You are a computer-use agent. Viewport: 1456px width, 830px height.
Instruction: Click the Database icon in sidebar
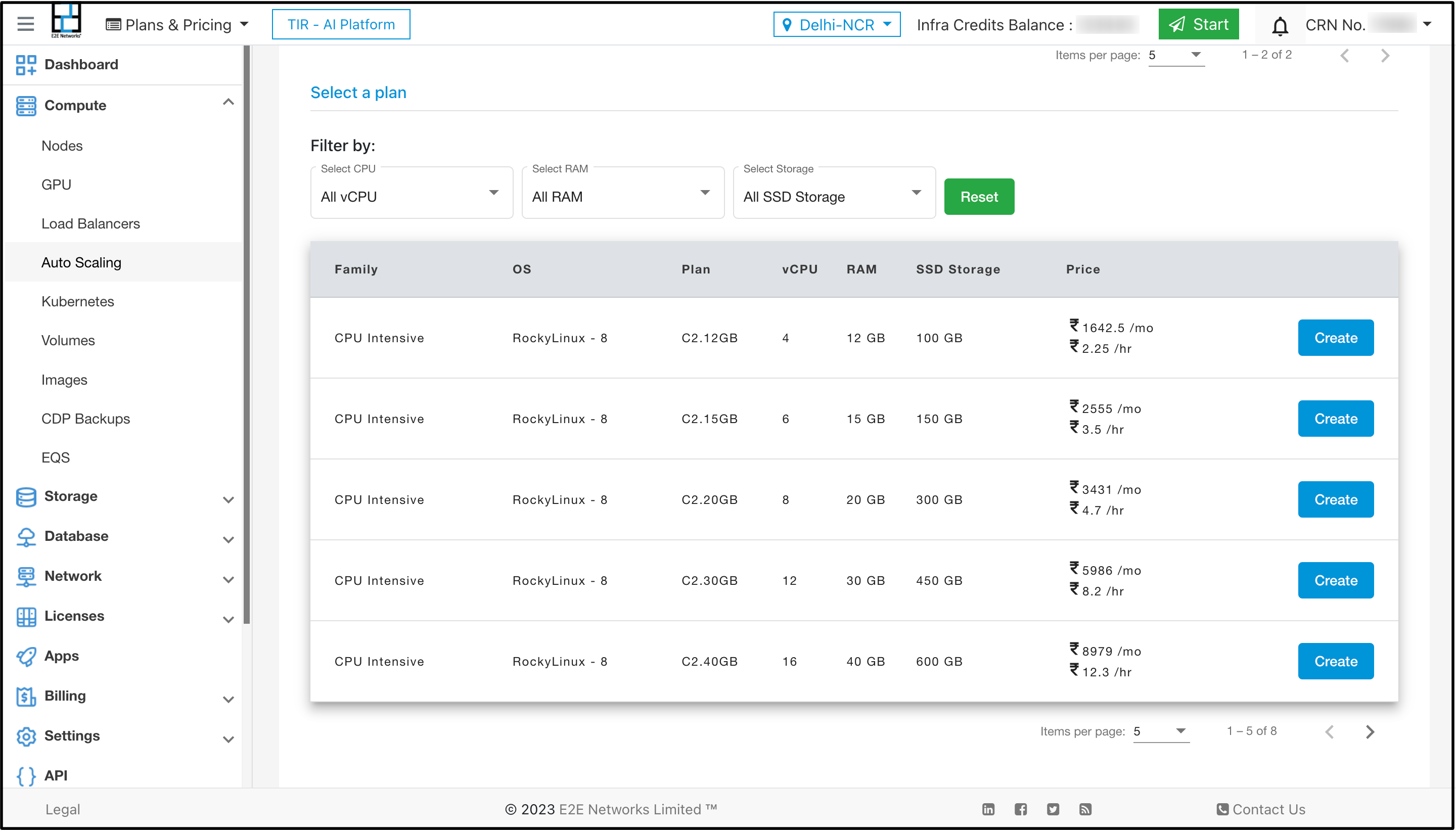click(26, 536)
